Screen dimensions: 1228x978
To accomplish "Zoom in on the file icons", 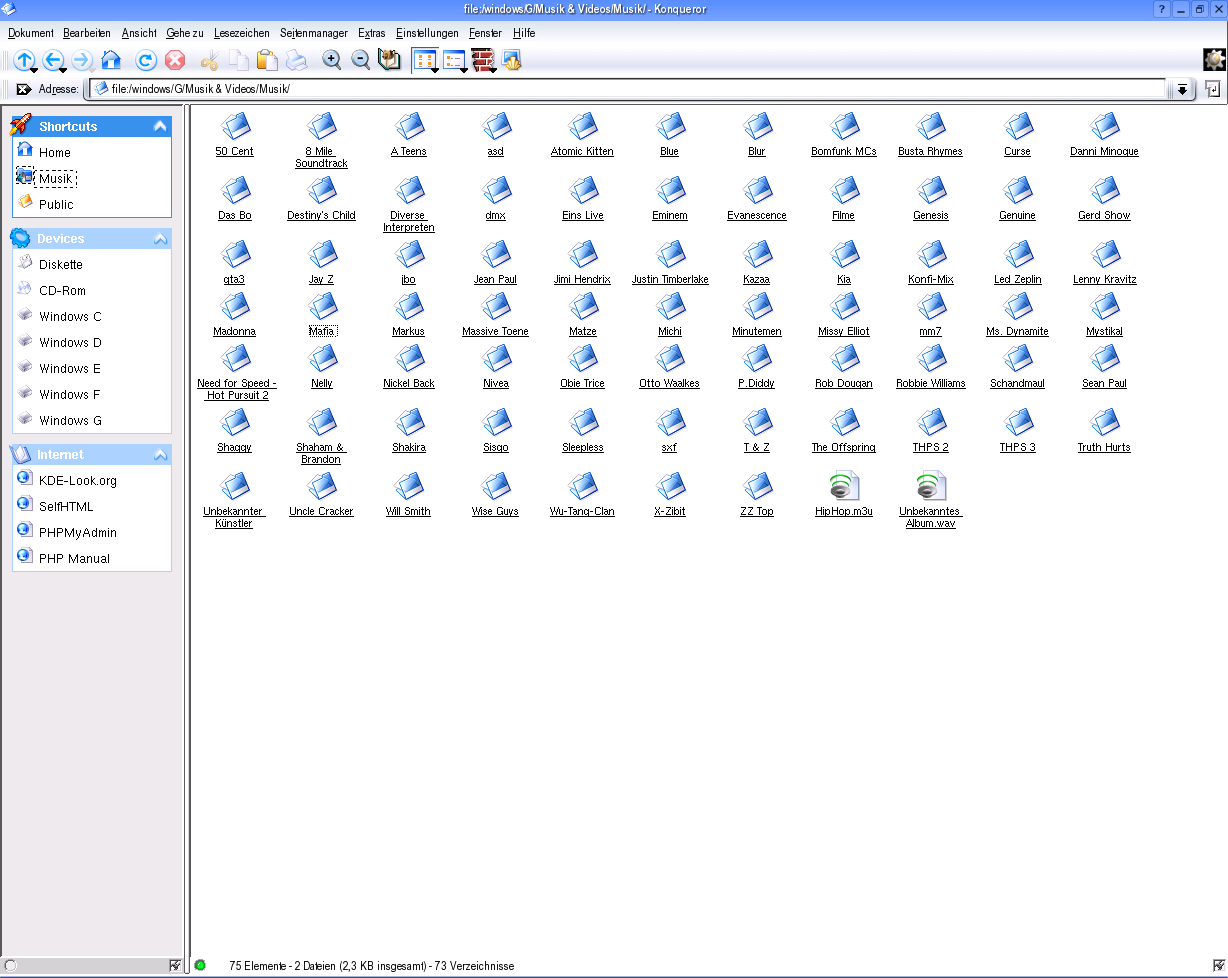I will 332,60.
